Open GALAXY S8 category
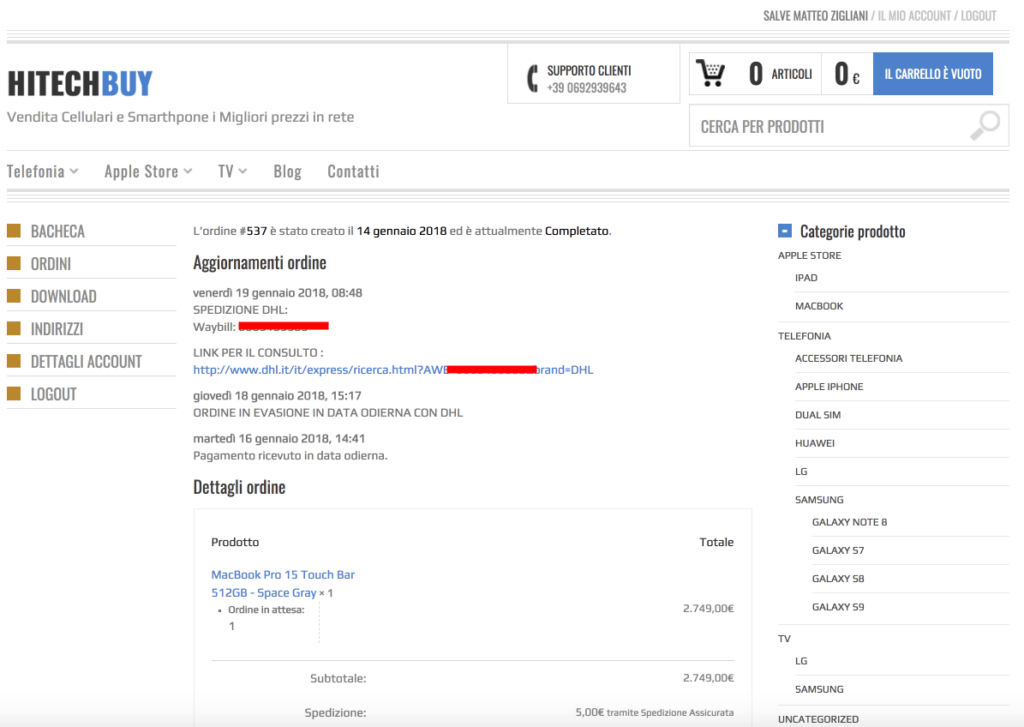The width and height of the screenshot is (1024, 727). click(838, 578)
